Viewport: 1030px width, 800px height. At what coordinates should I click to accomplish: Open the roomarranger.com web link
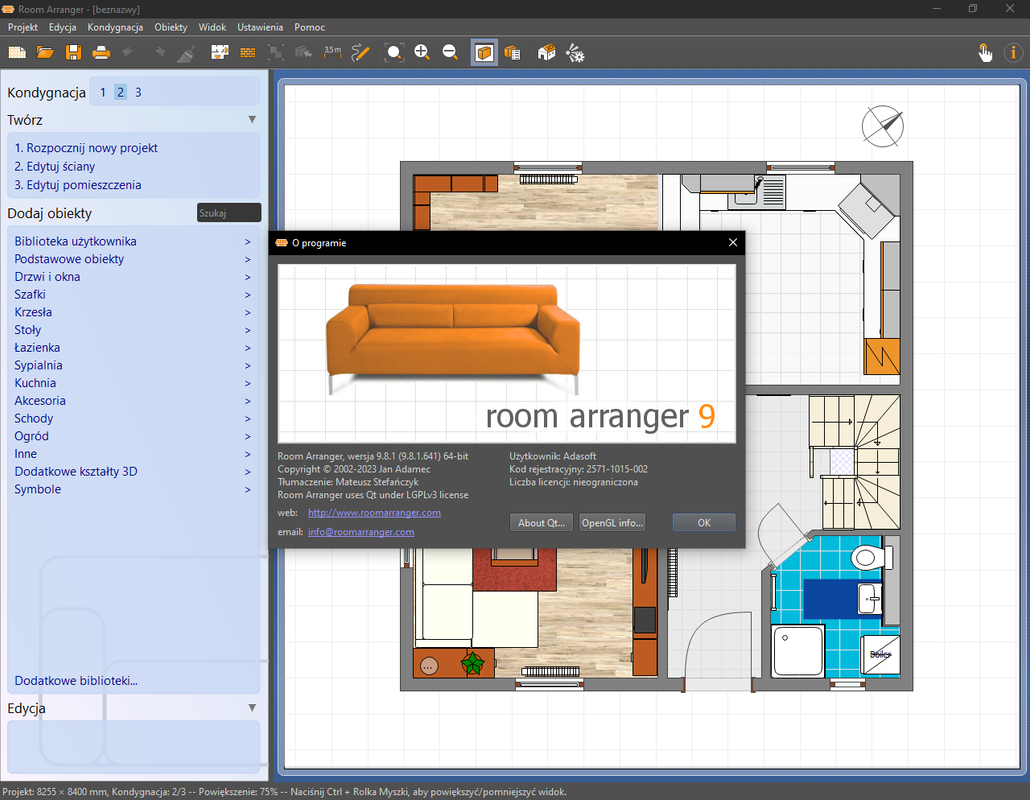point(374,512)
